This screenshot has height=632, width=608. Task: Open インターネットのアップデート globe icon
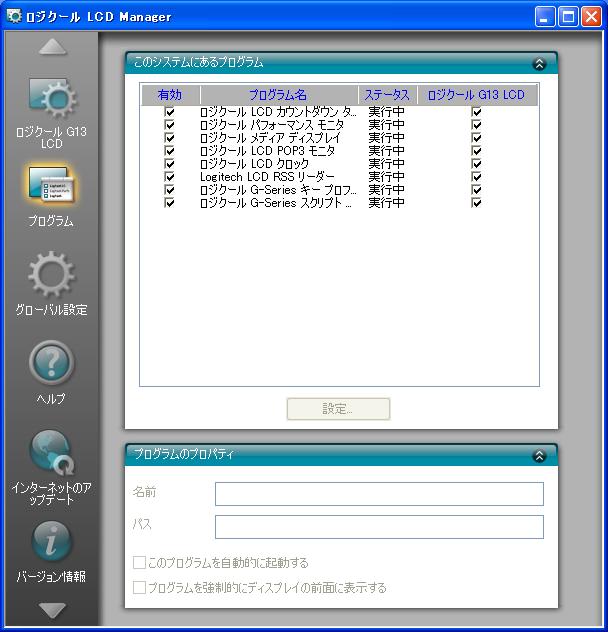coord(52,452)
